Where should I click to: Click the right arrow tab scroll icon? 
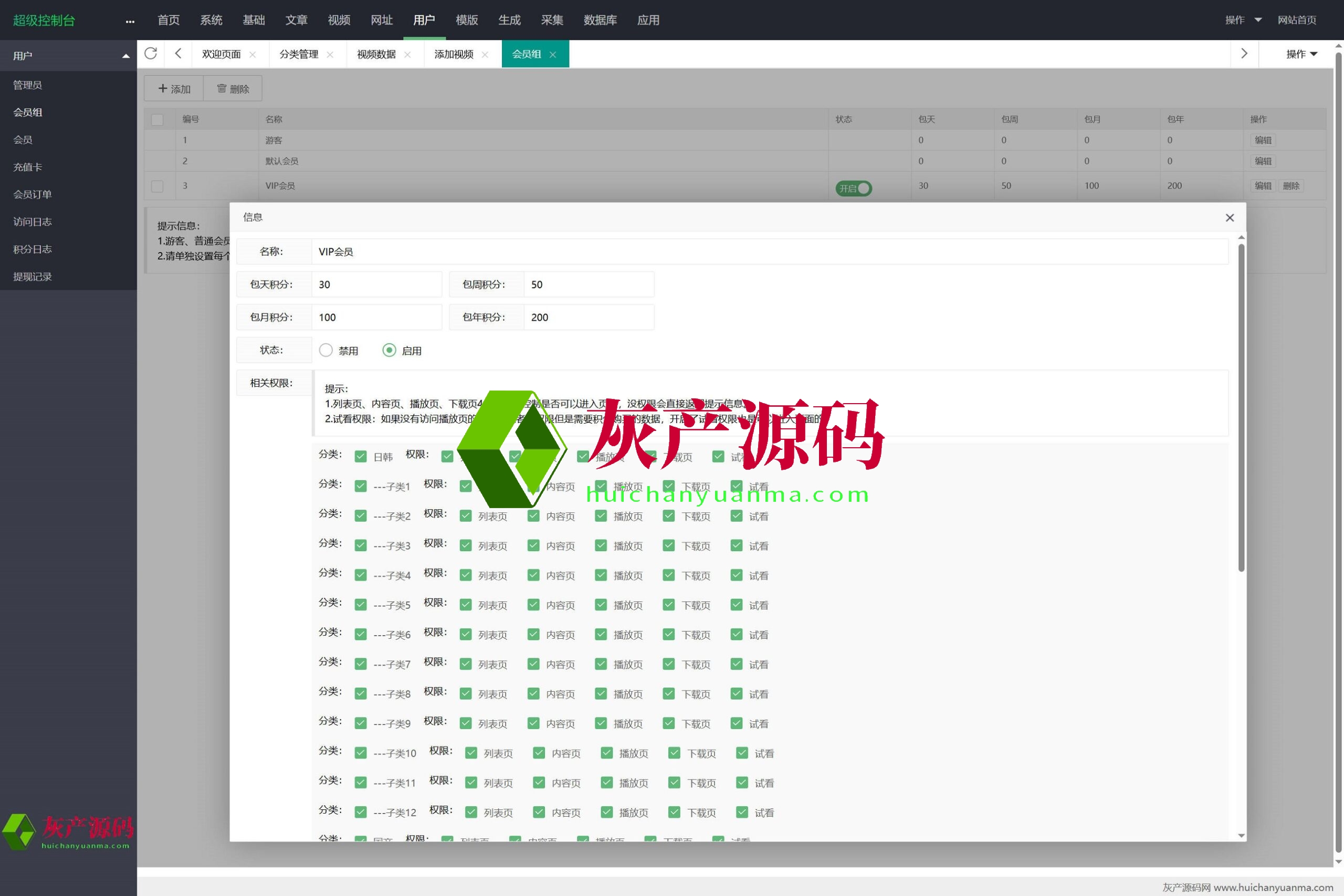click(x=1244, y=54)
